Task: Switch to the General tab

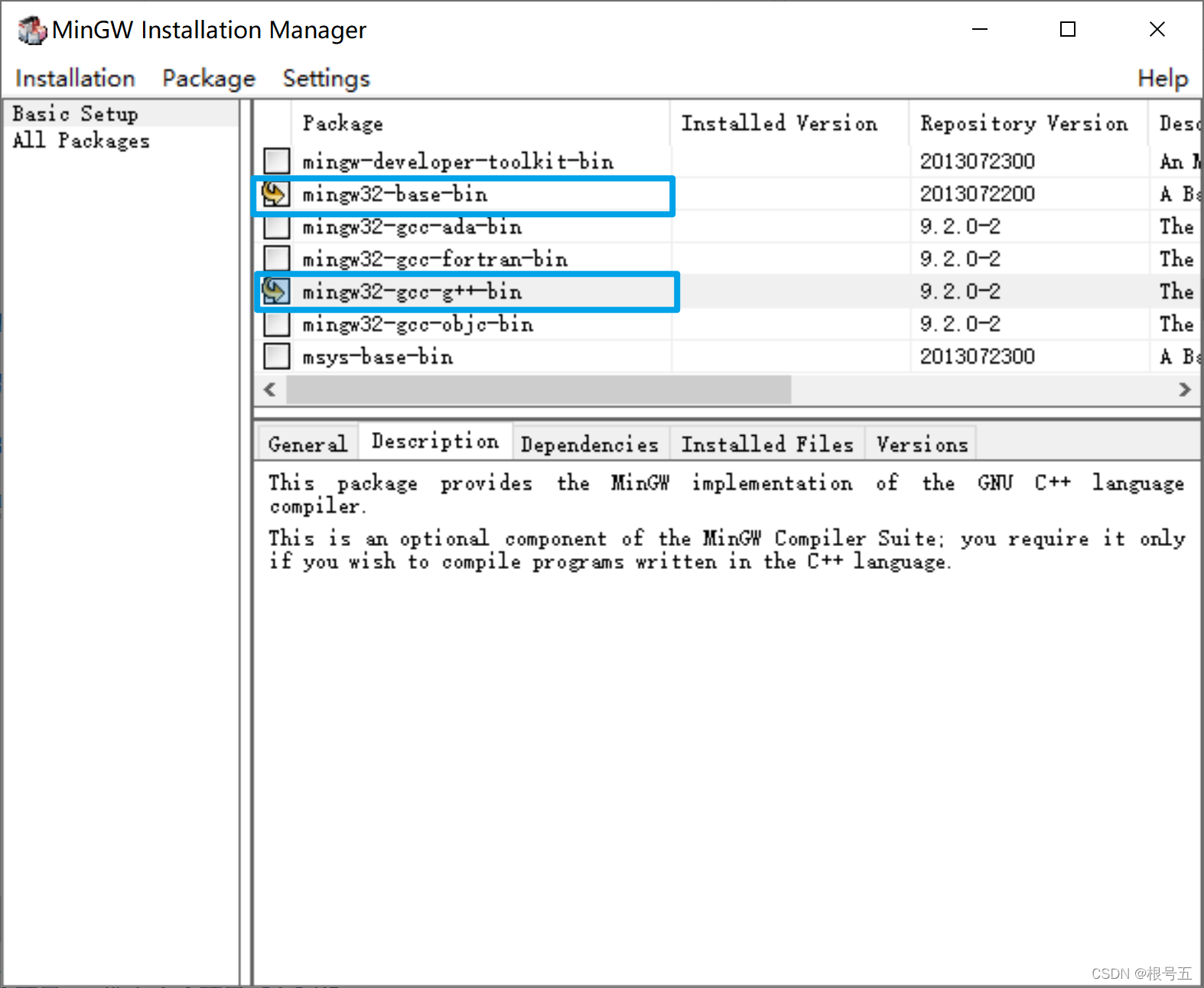Action: coord(308,444)
